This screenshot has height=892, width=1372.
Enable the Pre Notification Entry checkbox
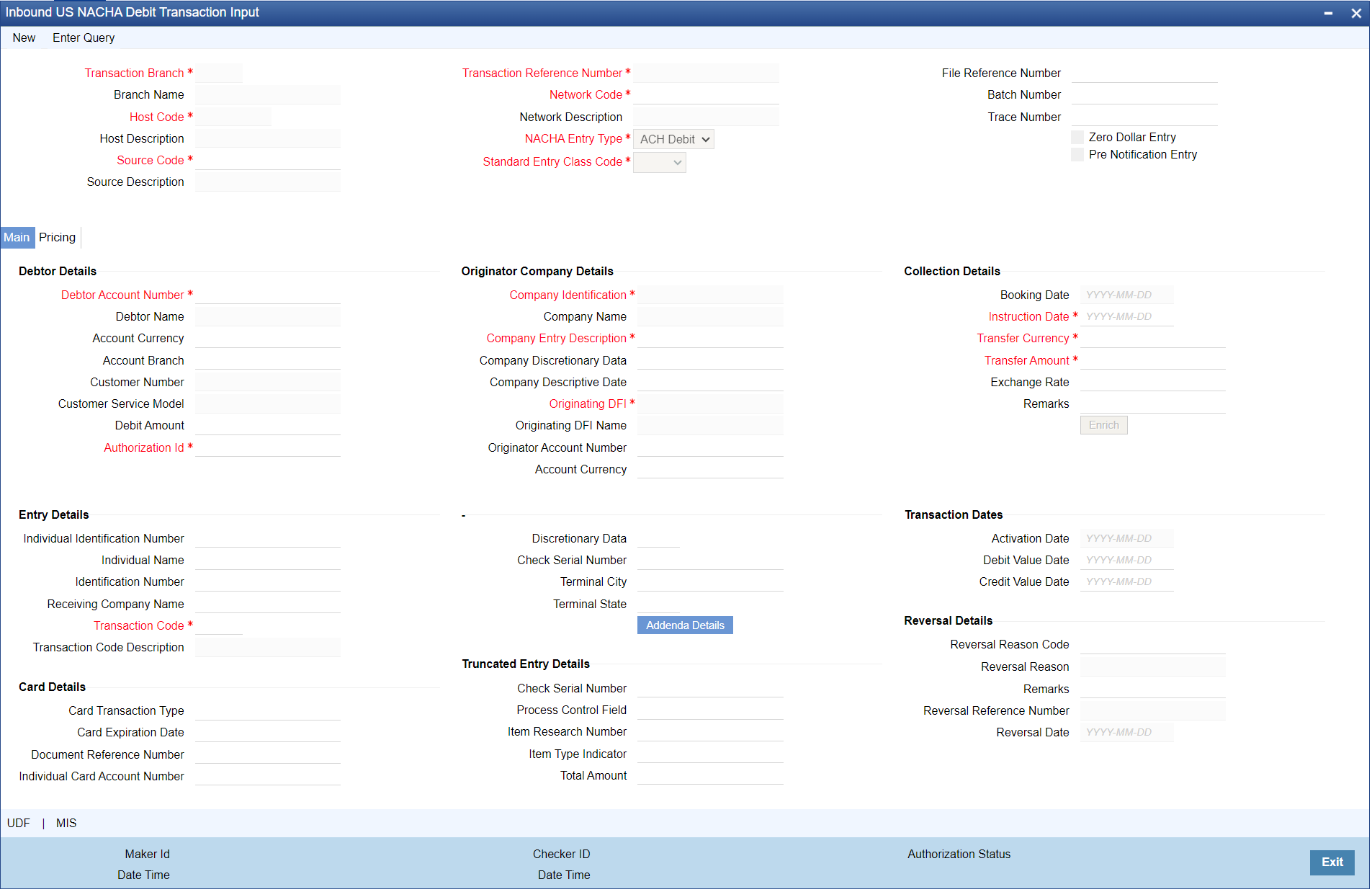tap(1077, 154)
